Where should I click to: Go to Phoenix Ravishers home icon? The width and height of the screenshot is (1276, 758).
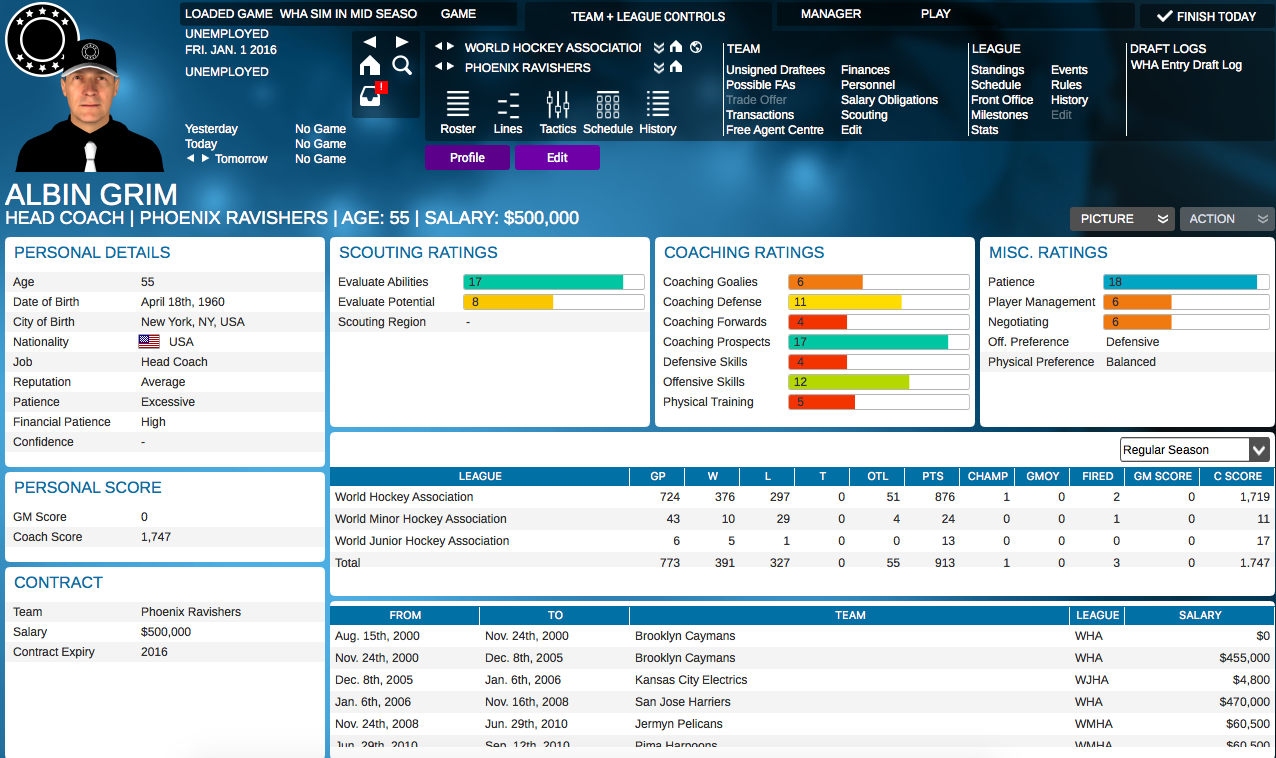(676, 67)
